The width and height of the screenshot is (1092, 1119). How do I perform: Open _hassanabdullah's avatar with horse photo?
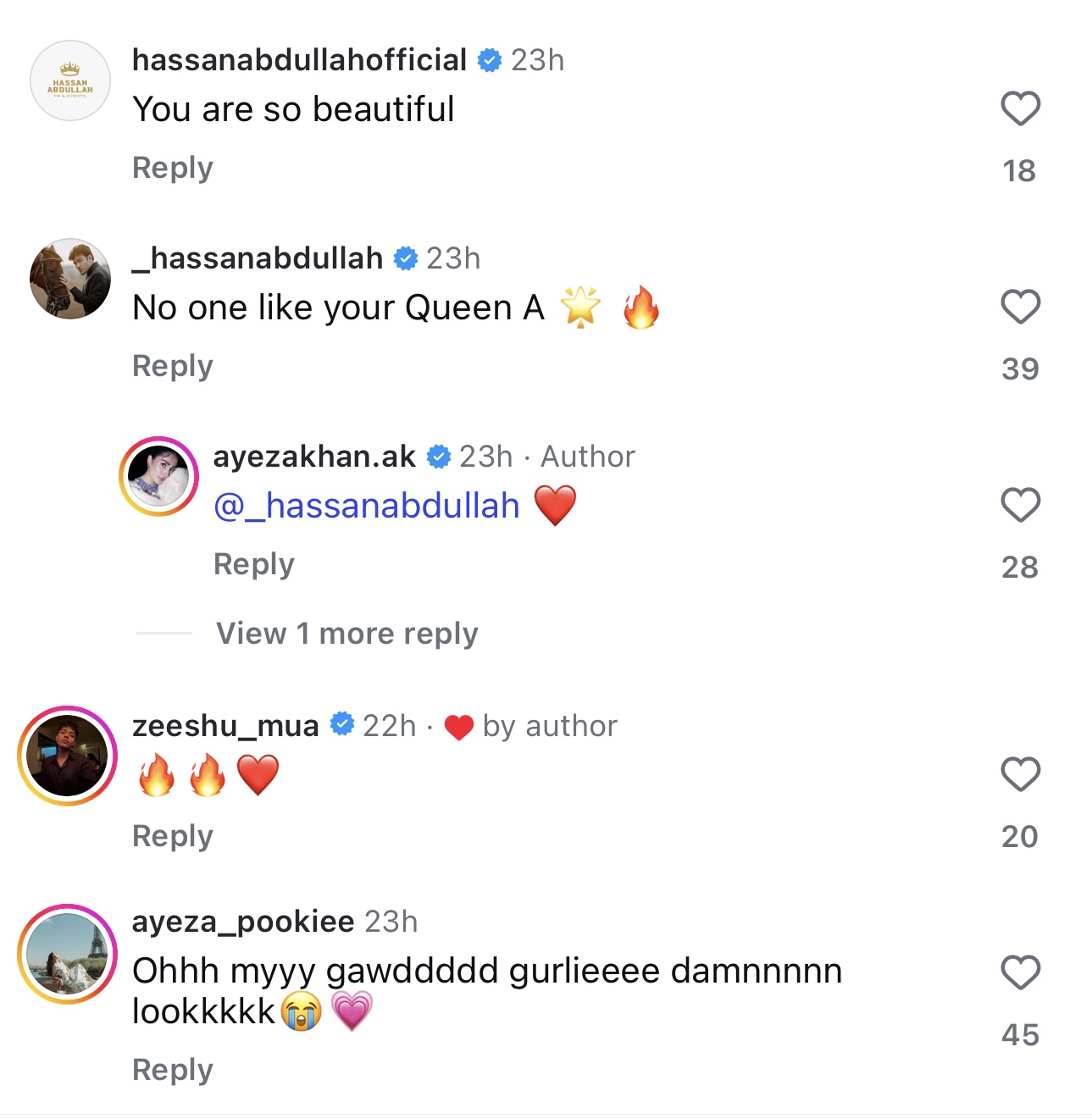click(70, 279)
